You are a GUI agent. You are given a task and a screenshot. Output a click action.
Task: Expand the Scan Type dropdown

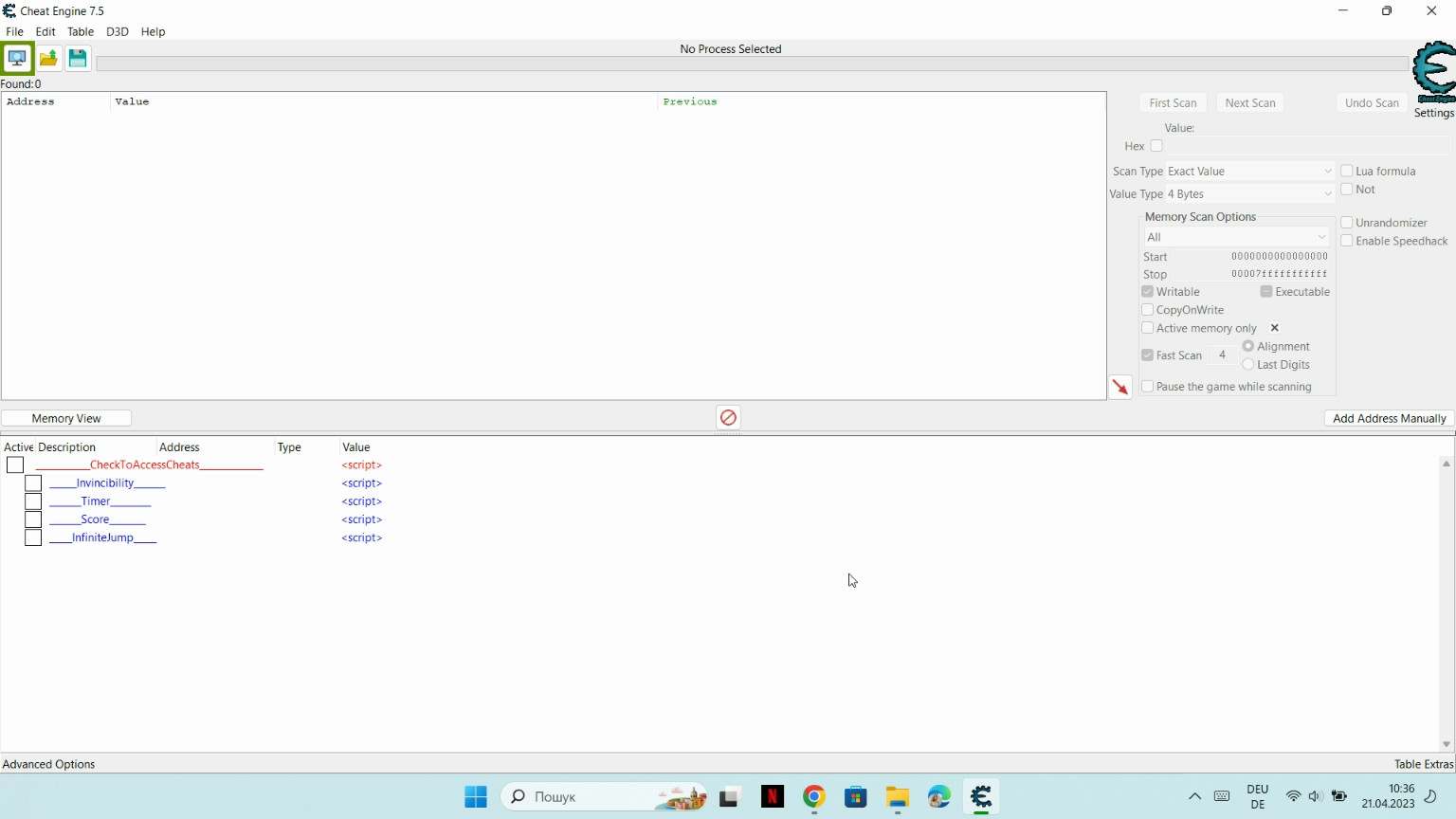click(1249, 172)
